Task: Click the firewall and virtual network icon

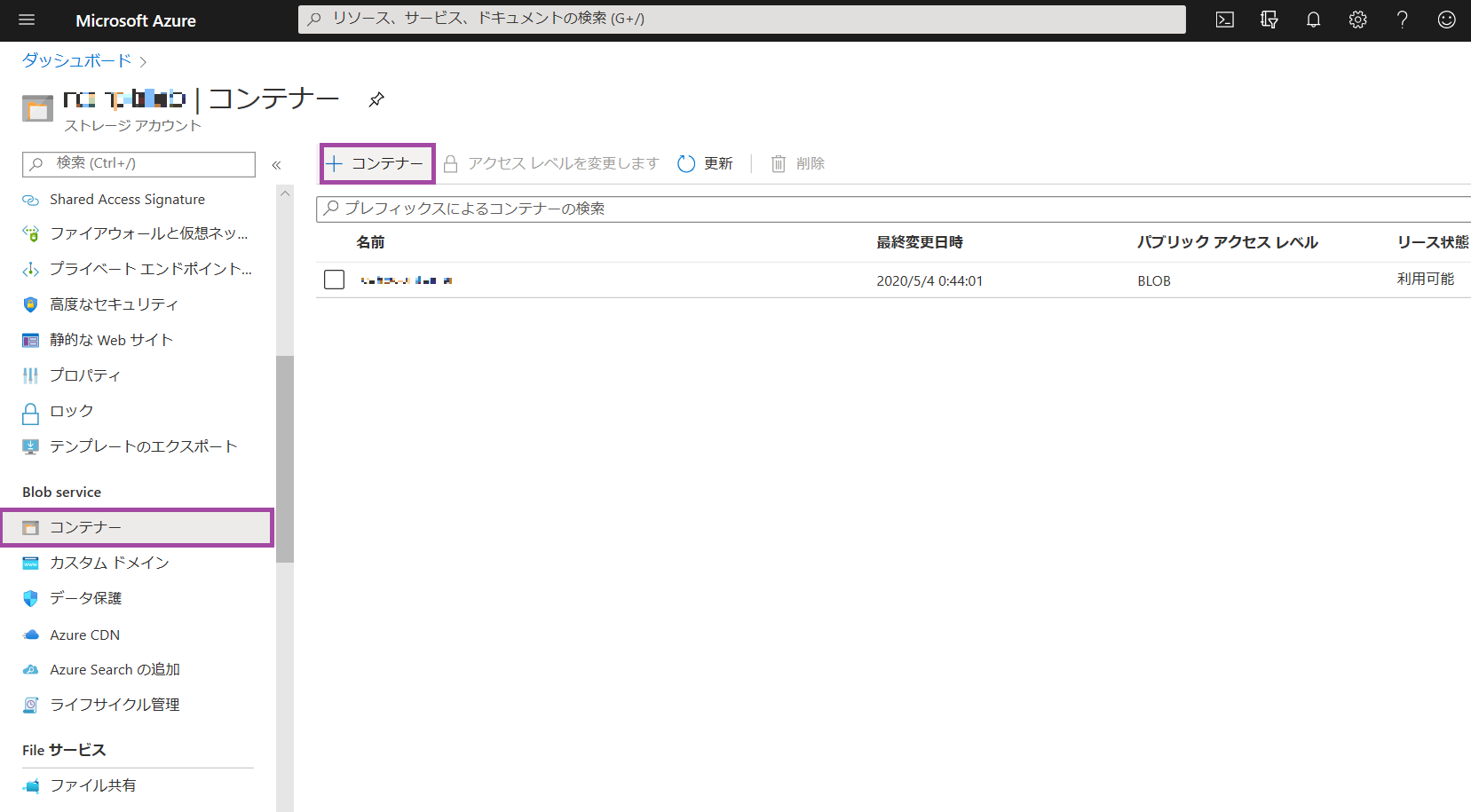Action: [x=30, y=233]
